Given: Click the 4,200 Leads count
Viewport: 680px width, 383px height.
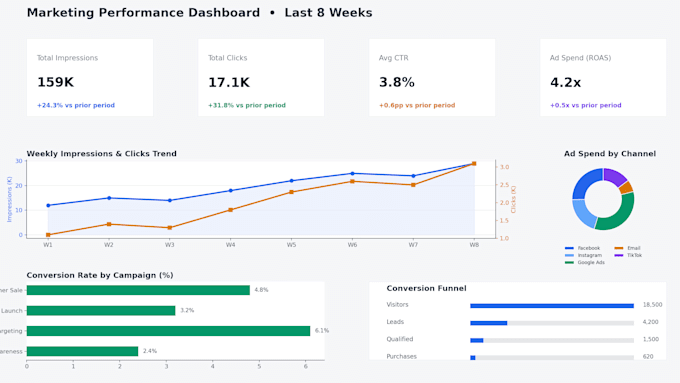Looking at the screenshot, I should click(x=651, y=322).
